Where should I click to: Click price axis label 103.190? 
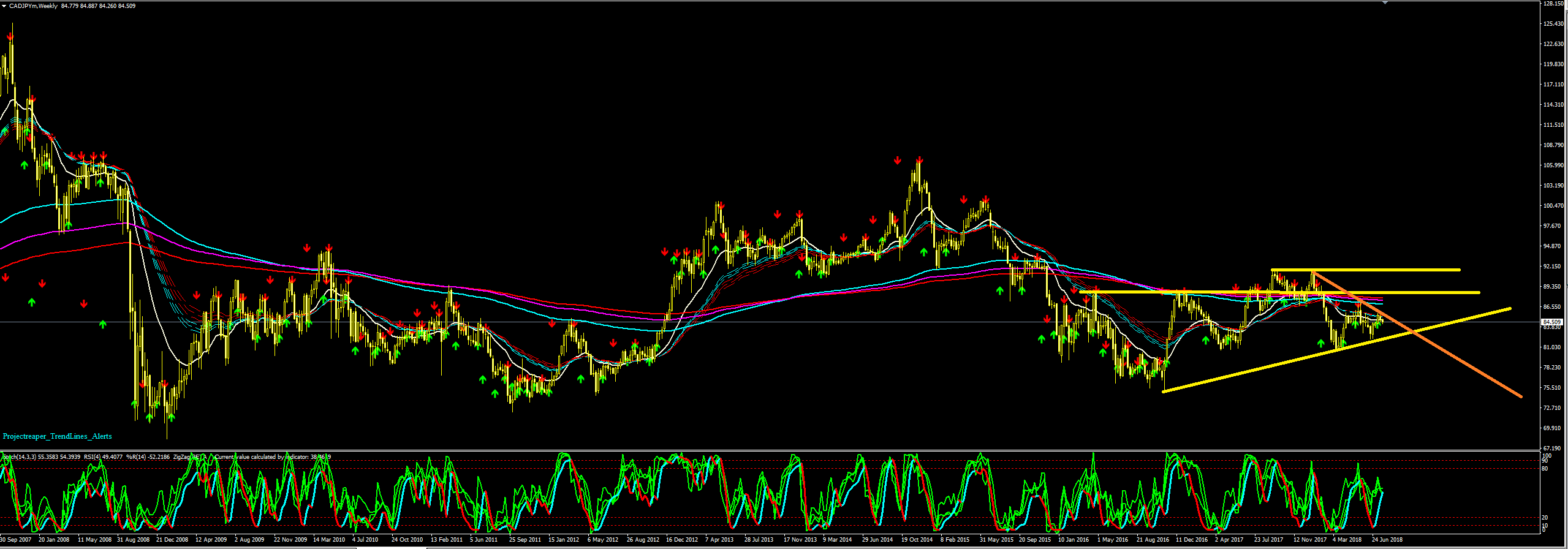1553,186
